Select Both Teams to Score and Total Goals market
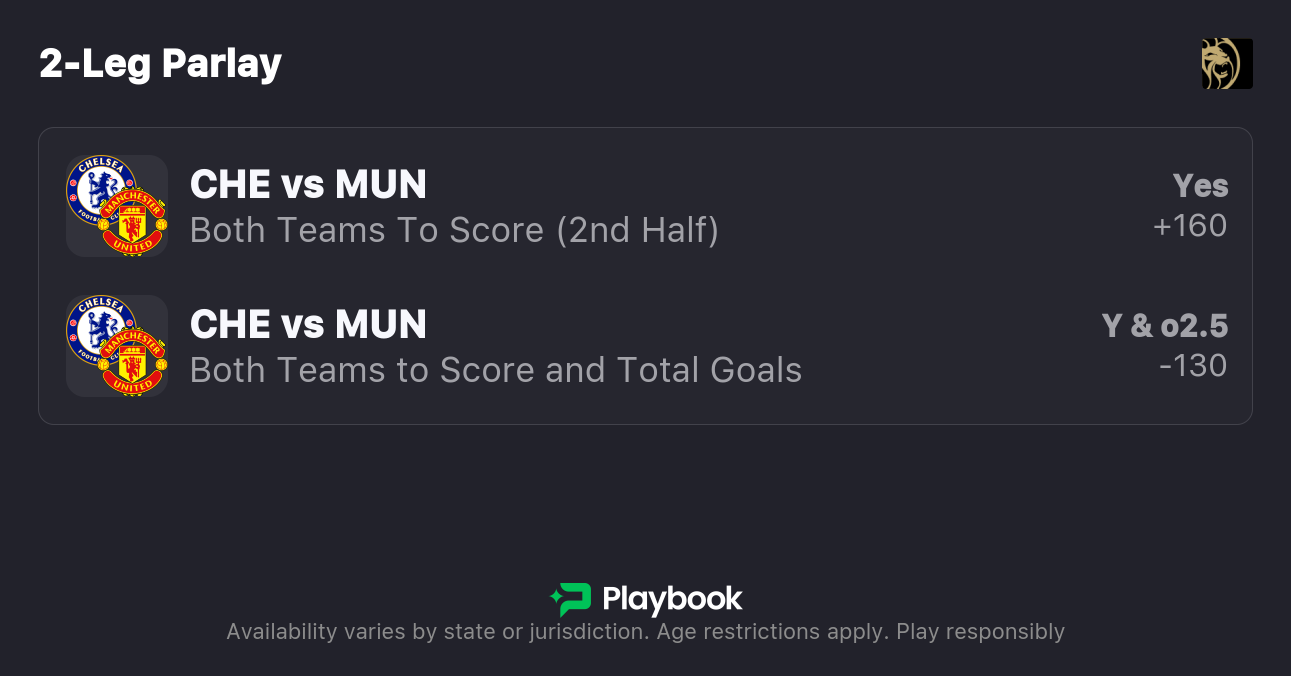The width and height of the screenshot is (1291, 676). point(495,370)
